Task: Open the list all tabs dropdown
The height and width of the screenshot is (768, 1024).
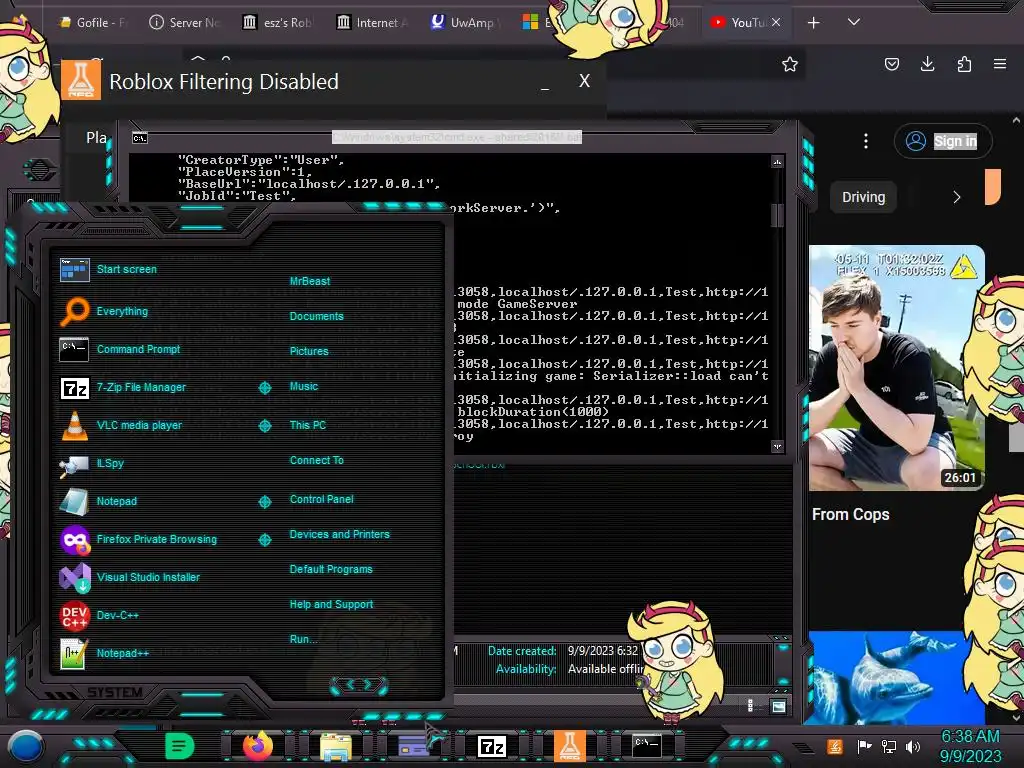Action: (854, 22)
